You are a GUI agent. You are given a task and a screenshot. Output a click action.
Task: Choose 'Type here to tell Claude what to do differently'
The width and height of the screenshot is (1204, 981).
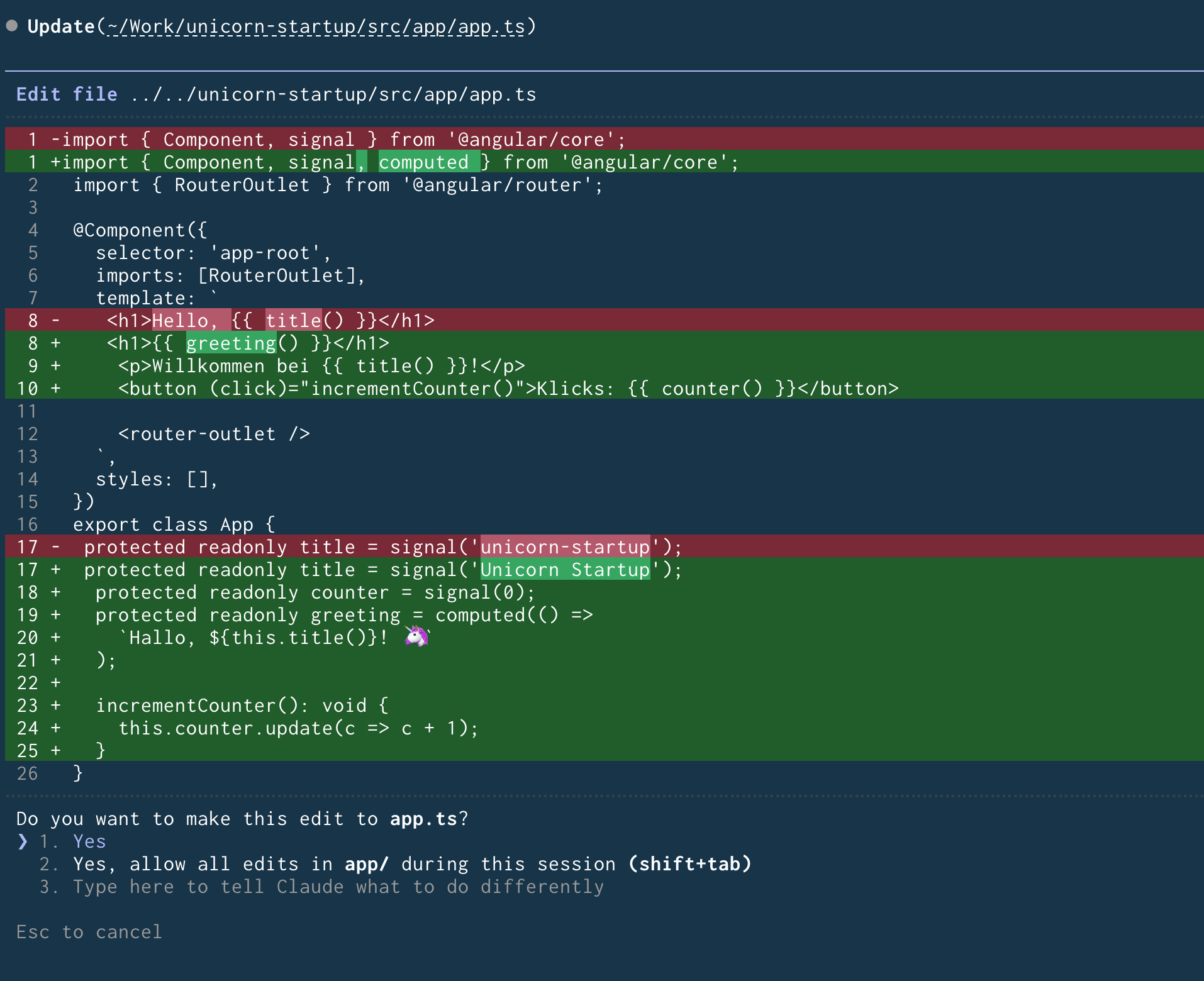(338, 886)
